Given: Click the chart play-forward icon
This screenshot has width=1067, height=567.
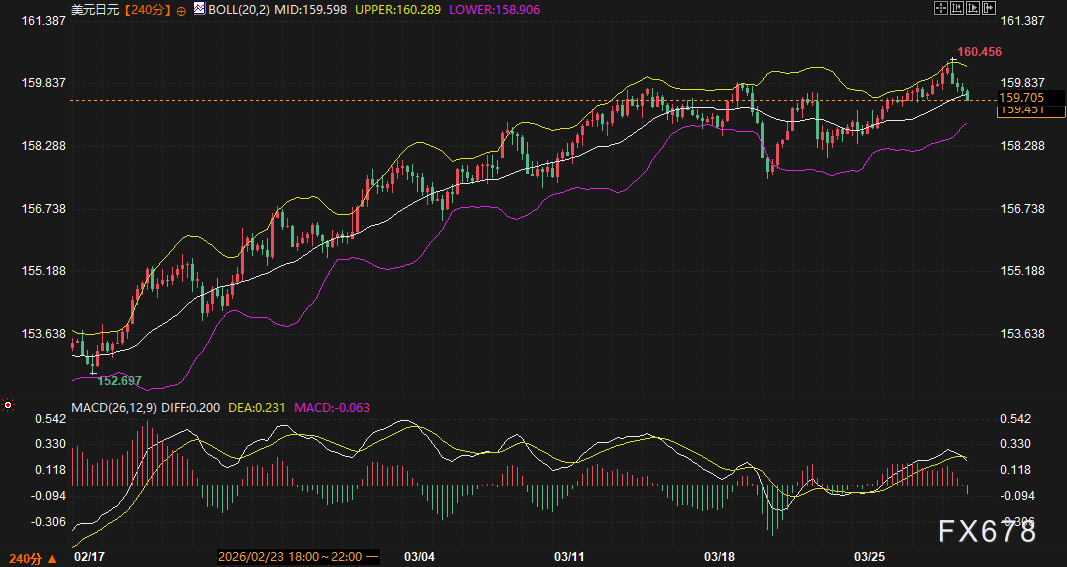Looking at the screenshot, I should 973,8.
